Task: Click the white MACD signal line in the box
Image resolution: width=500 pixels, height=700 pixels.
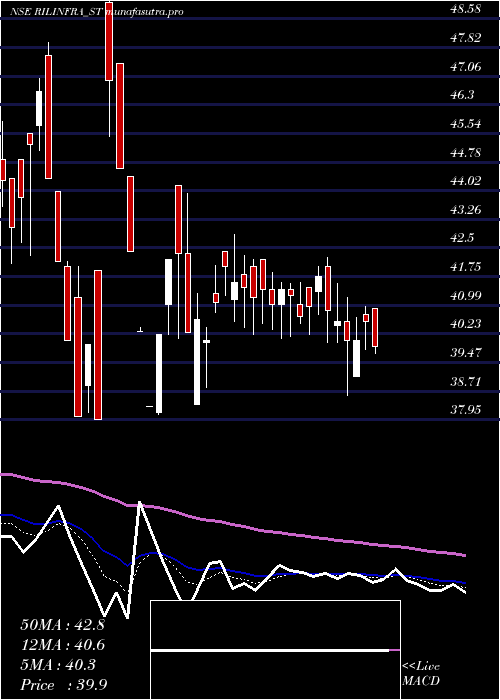Action: [270, 651]
